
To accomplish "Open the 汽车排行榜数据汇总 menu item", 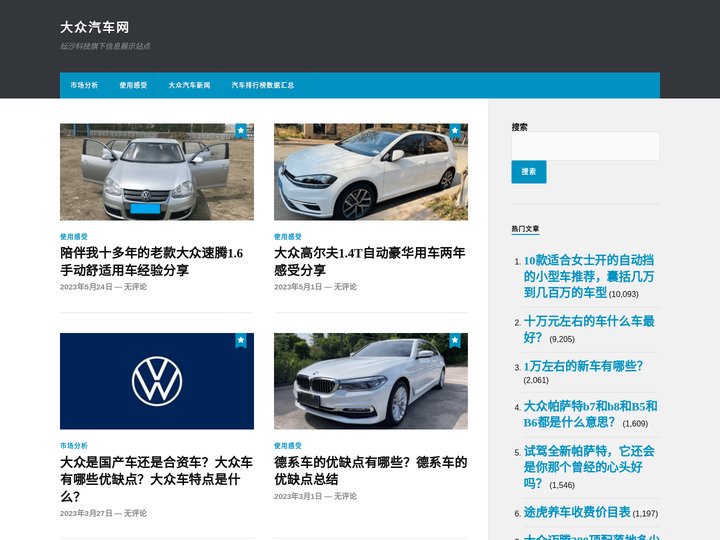I will pyautogui.click(x=263, y=85).
